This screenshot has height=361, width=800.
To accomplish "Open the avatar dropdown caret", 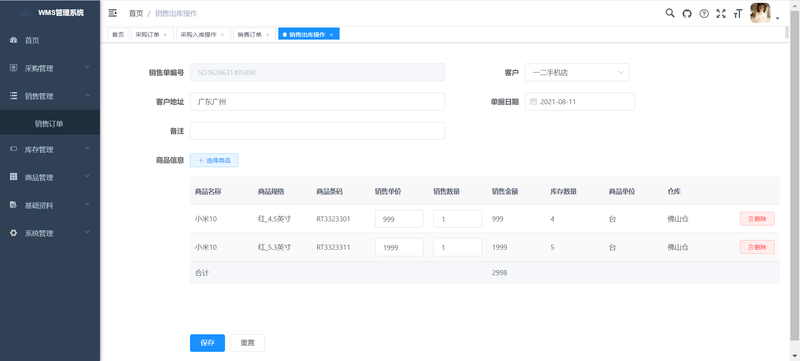I will click(x=778, y=18).
